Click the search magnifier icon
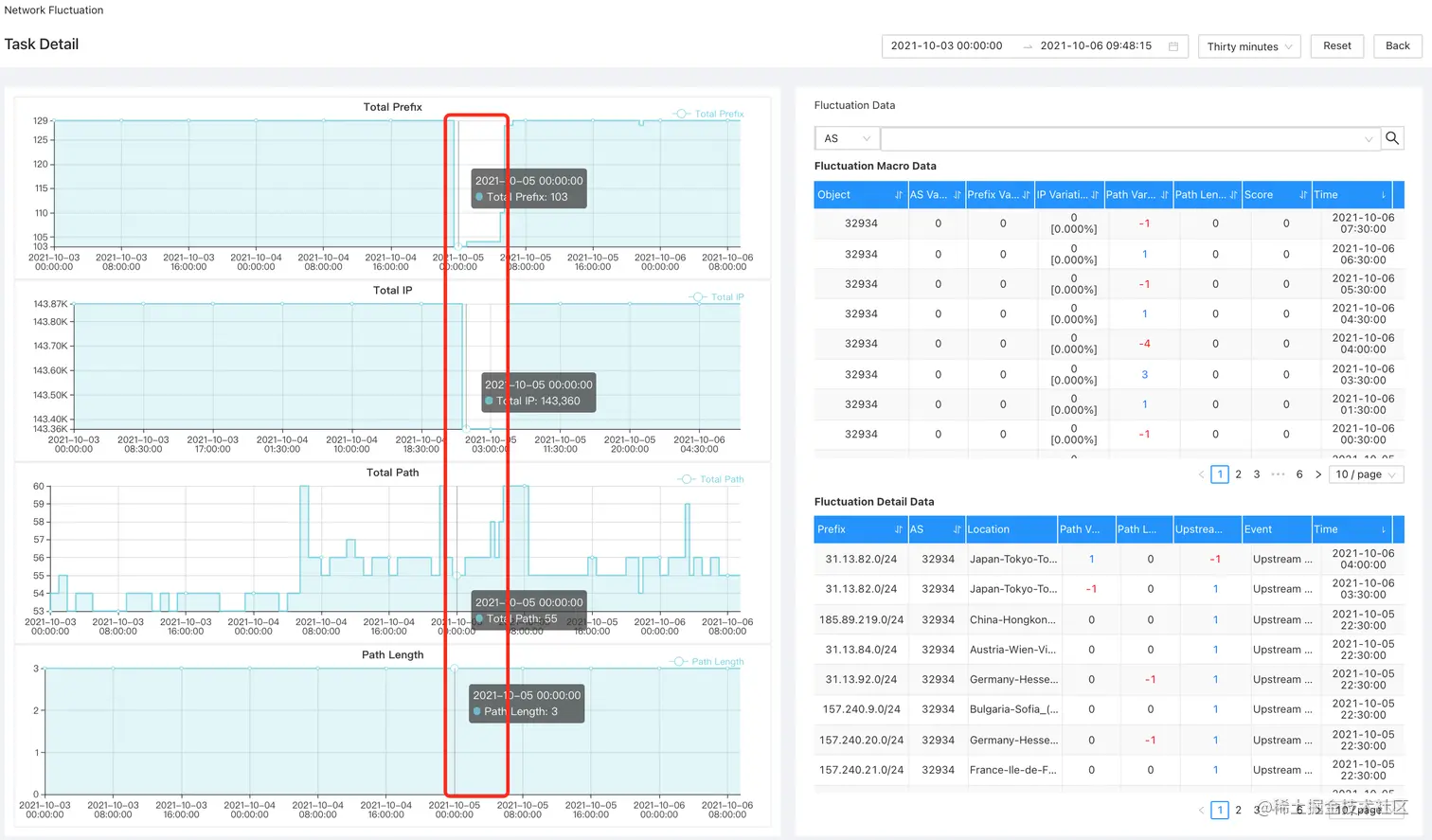The width and height of the screenshot is (1432, 840). (x=1391, y=138)
